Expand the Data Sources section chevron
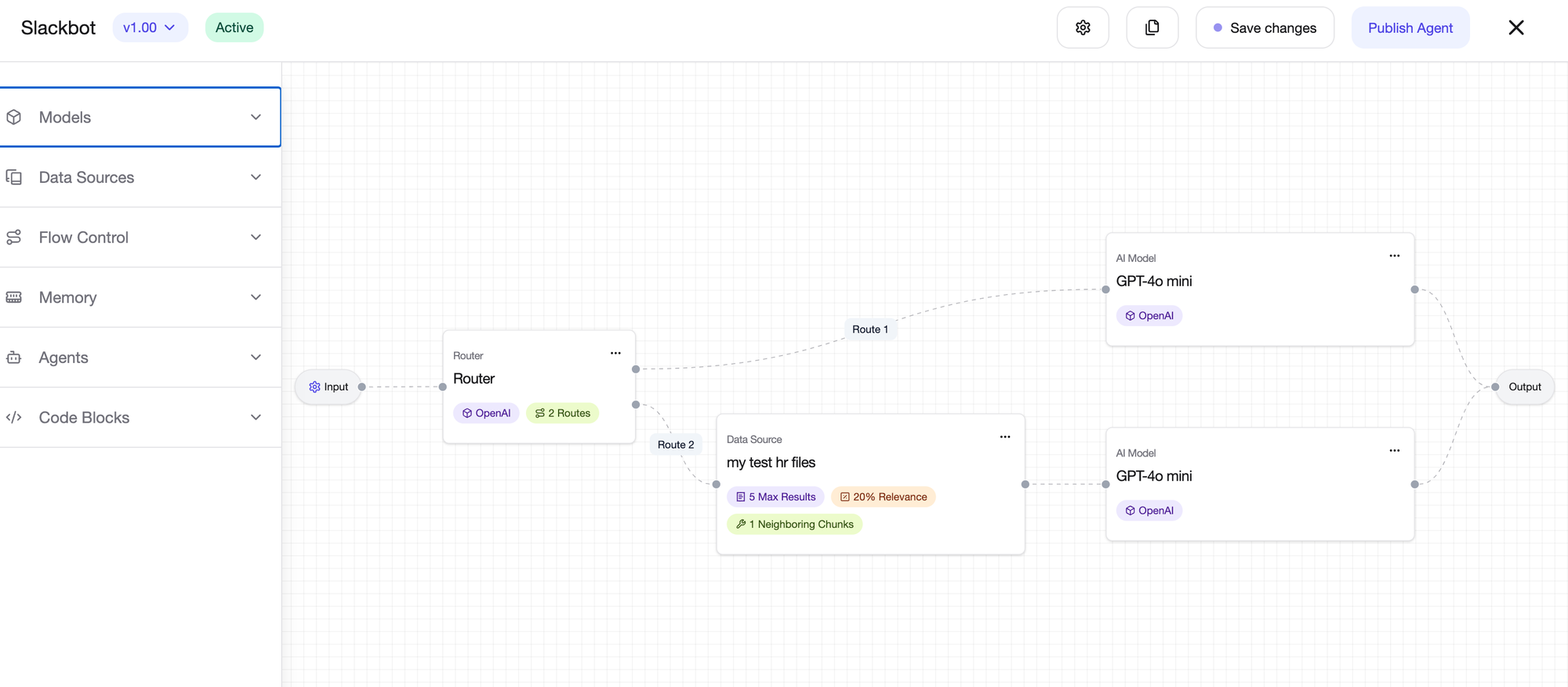This screenshot has width=1568, height=687. coord(256,177)
